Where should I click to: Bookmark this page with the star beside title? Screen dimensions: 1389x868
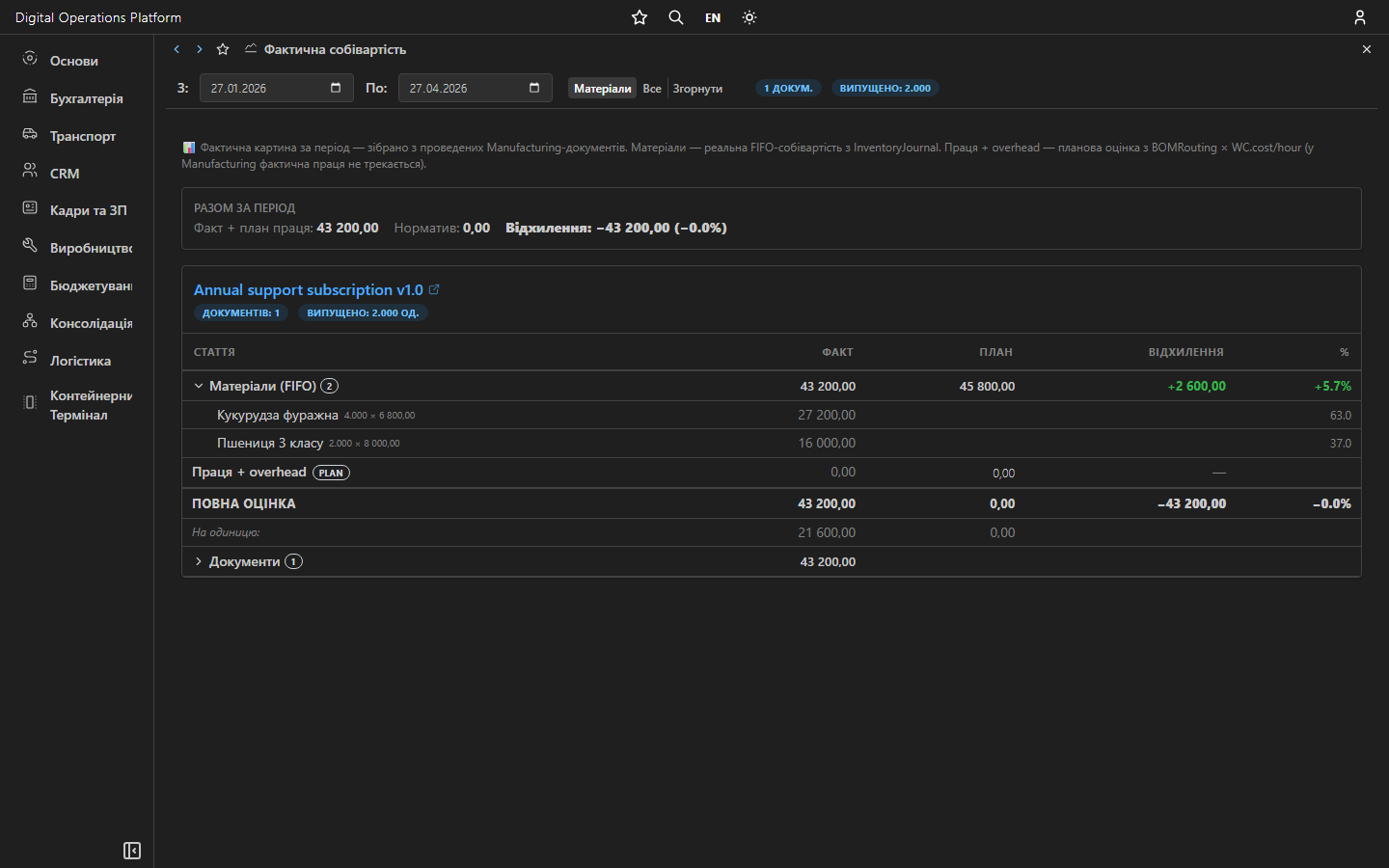coord(223,49)
